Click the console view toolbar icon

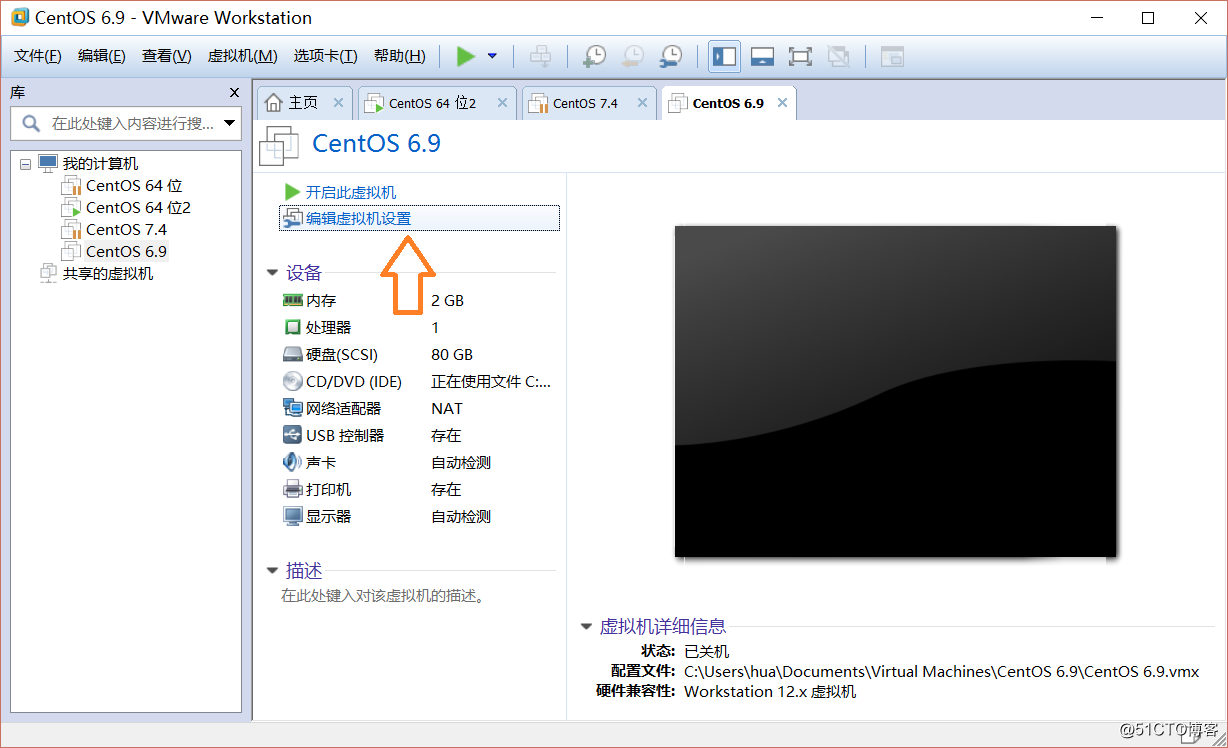click(892, 56)
